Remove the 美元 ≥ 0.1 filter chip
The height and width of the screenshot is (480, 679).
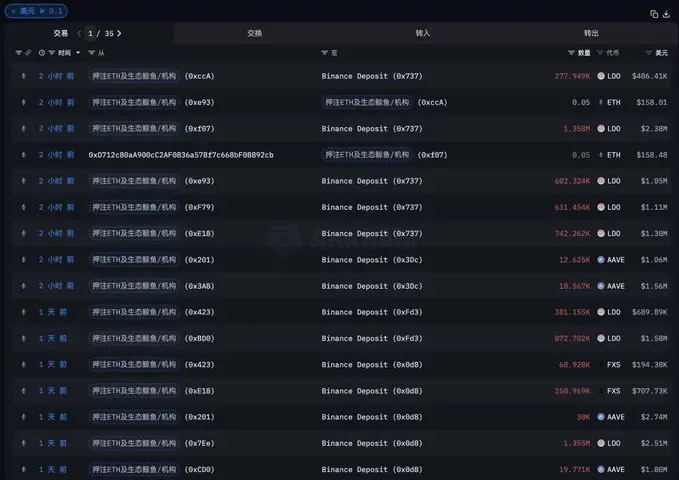pyautogui.click(x=14, y=11)
